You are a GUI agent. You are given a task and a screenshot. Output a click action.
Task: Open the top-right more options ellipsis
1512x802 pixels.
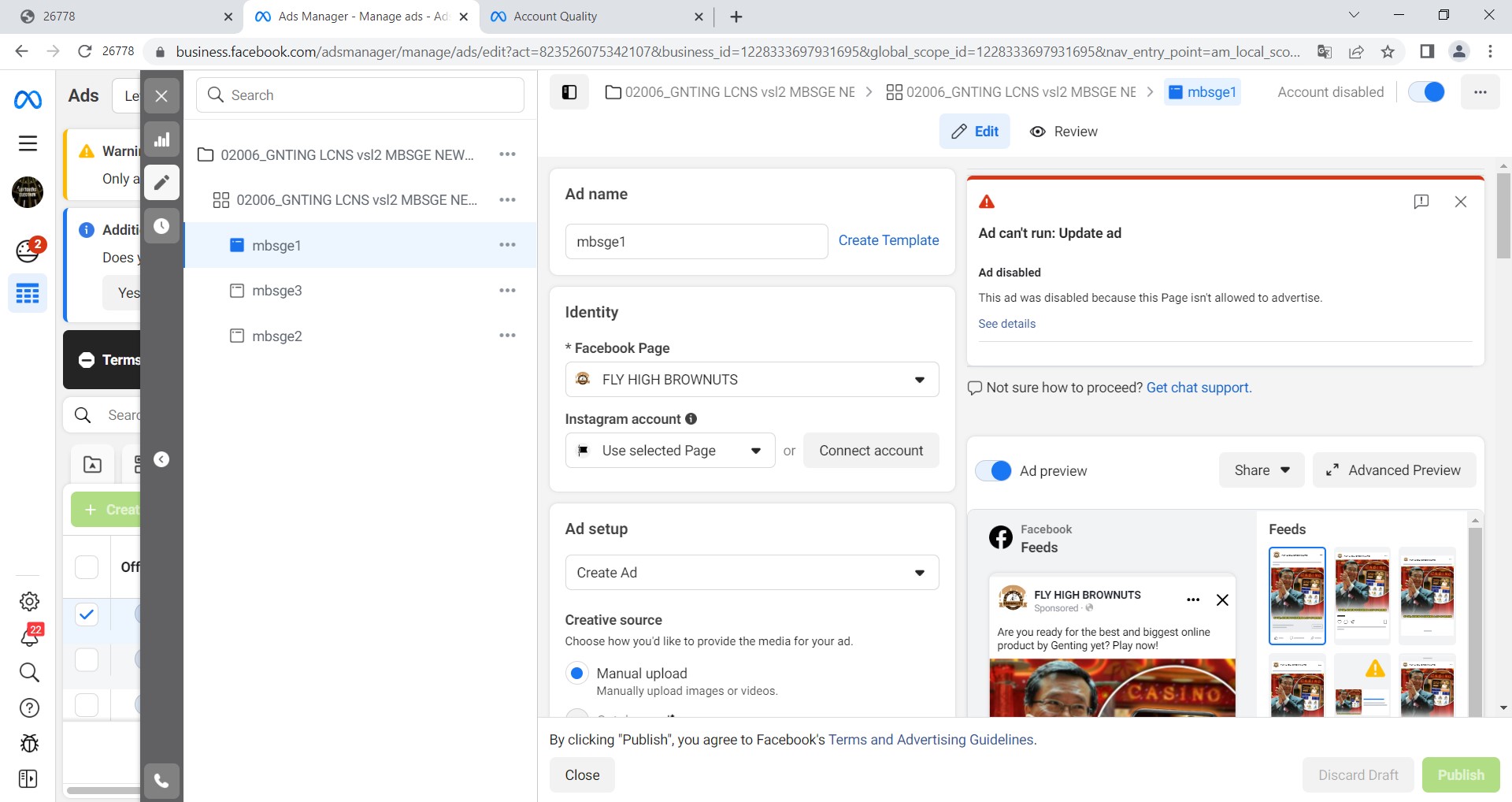(x=1480, y=92)
